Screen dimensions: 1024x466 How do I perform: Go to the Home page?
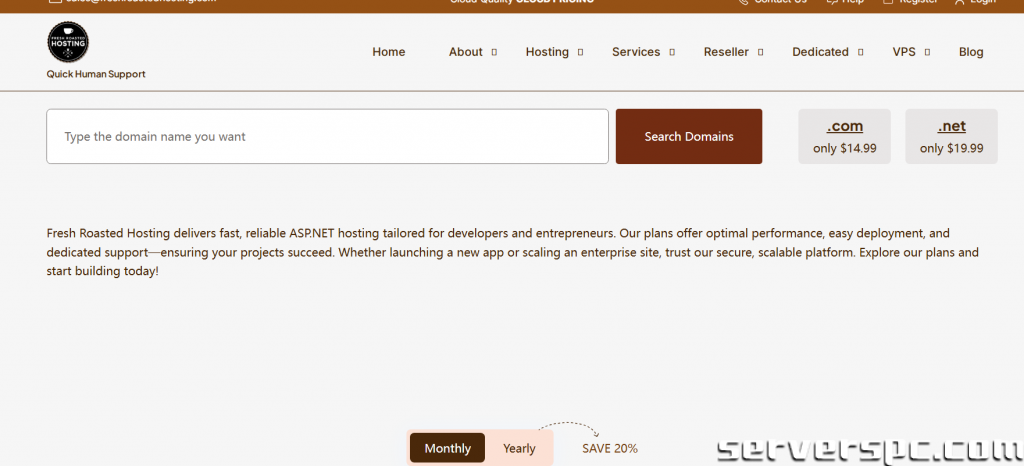[388, 52]
